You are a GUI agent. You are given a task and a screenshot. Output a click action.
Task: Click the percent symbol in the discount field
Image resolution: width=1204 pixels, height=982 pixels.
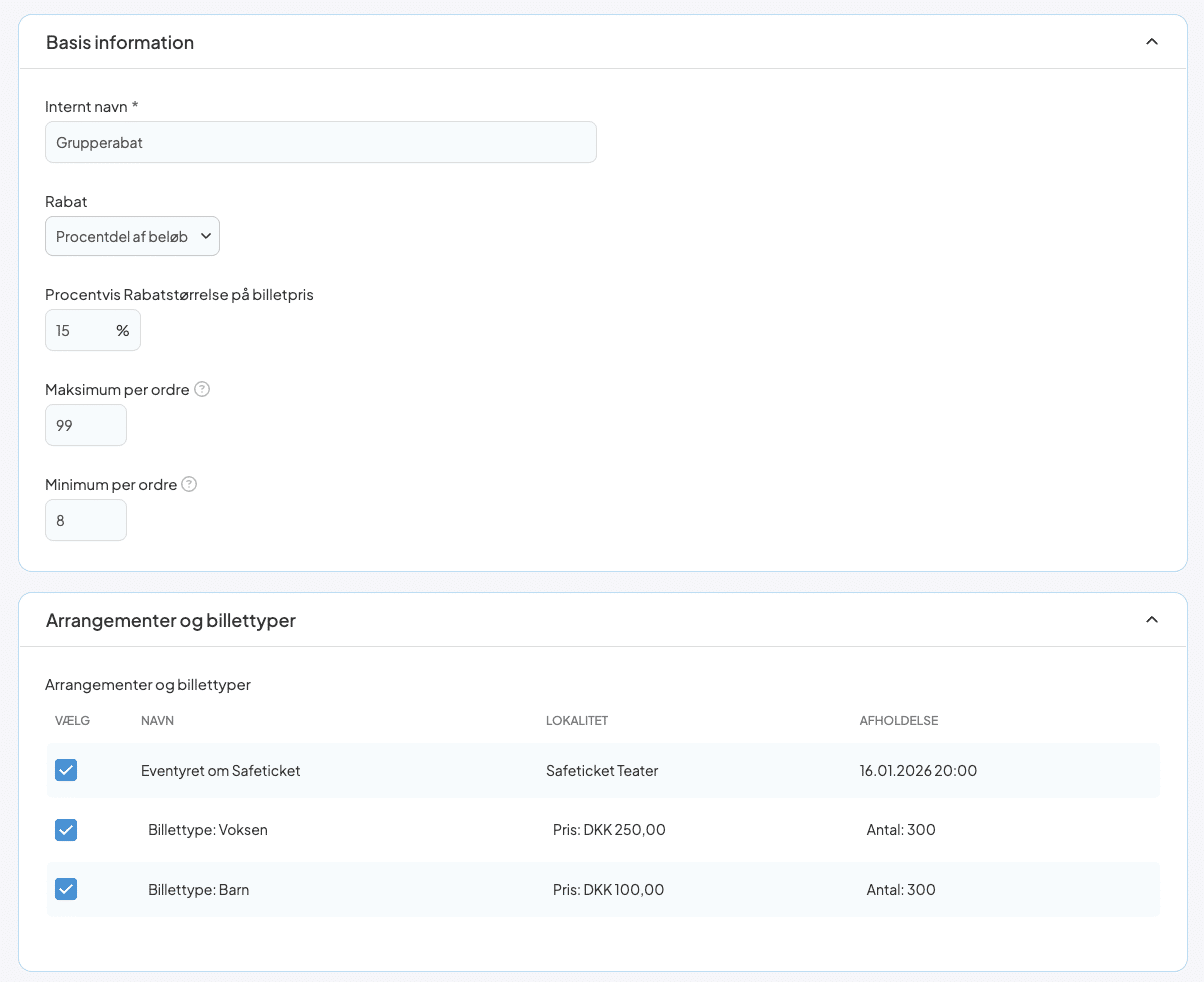pyautogui.click(x=122, y=330)
